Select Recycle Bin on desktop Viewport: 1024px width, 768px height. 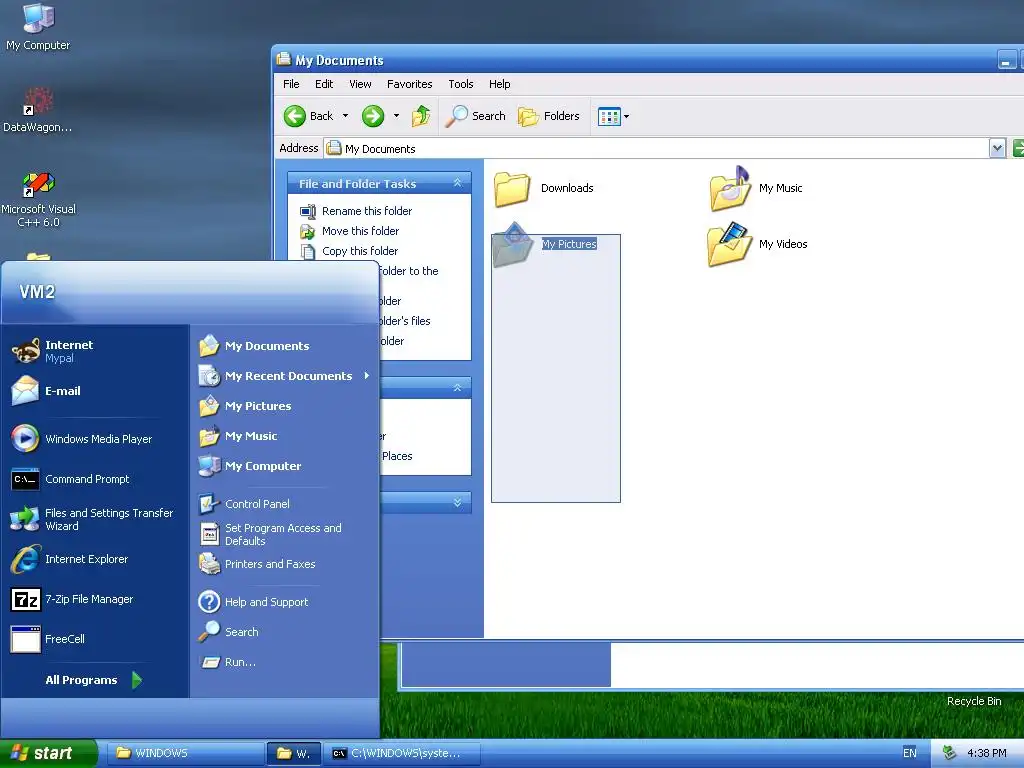[974, 701]
